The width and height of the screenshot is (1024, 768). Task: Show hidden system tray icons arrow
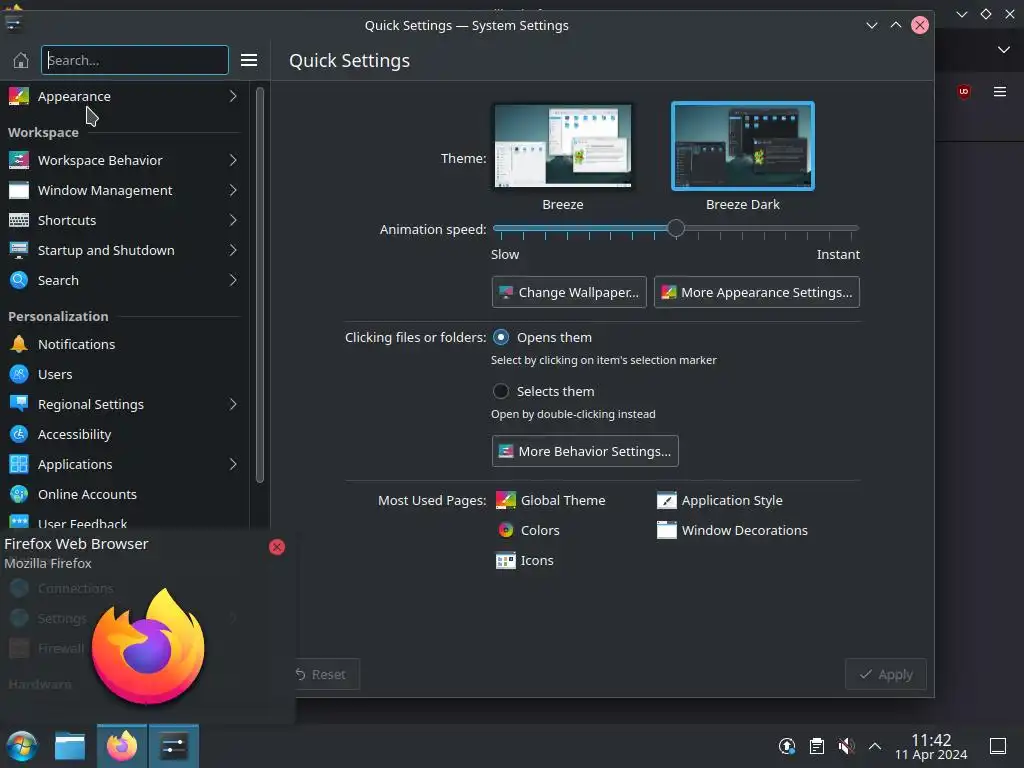coord(875,746)
